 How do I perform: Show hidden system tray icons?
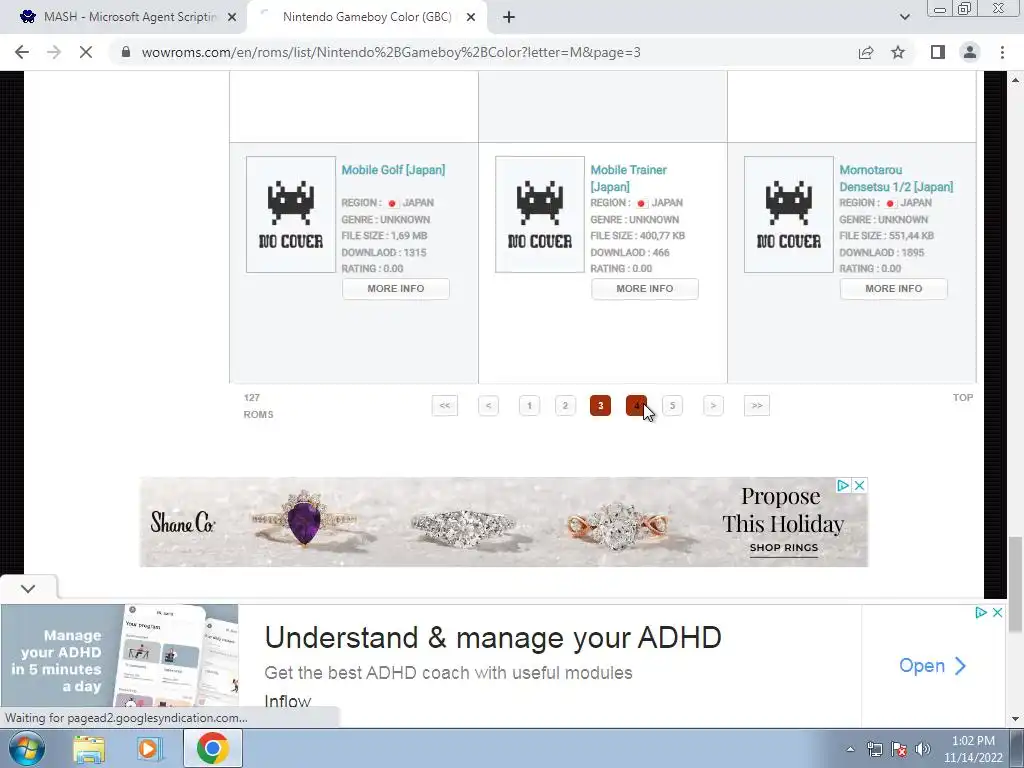(x=850, y=749)
